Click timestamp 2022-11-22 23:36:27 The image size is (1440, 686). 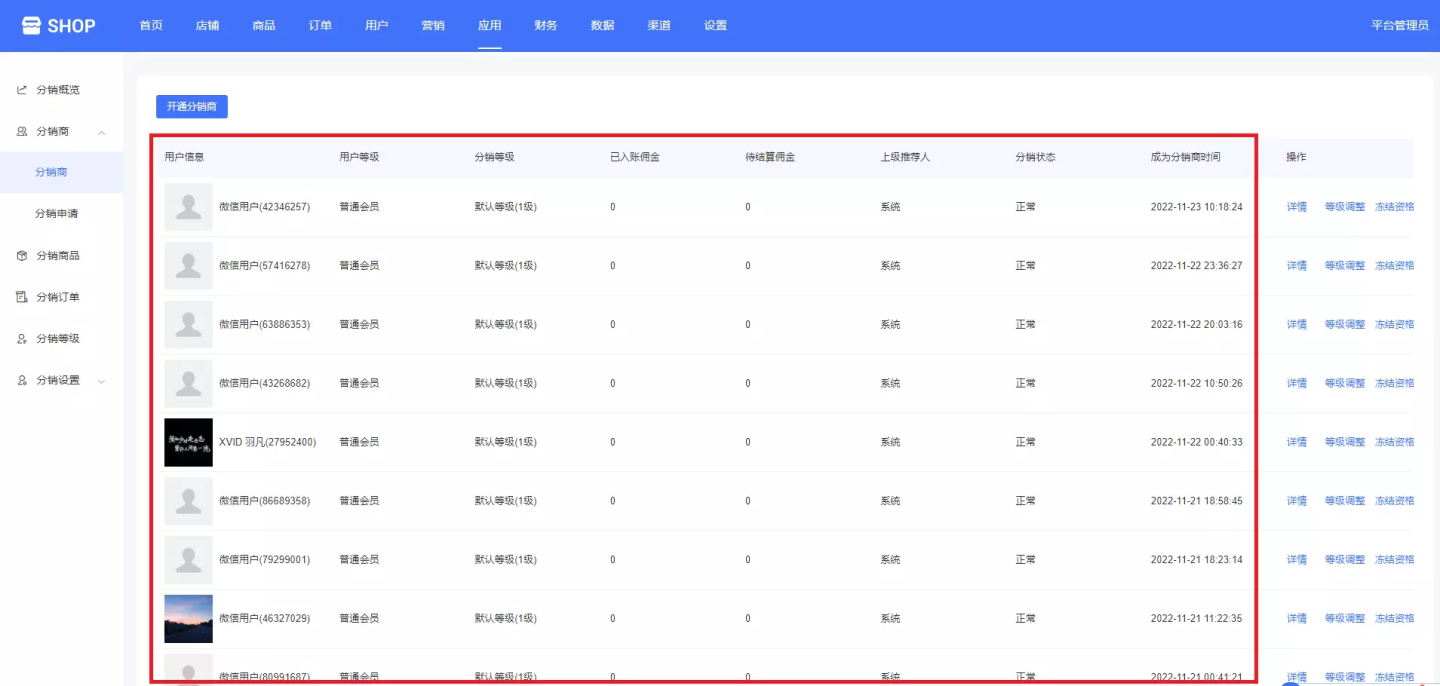1197,266
